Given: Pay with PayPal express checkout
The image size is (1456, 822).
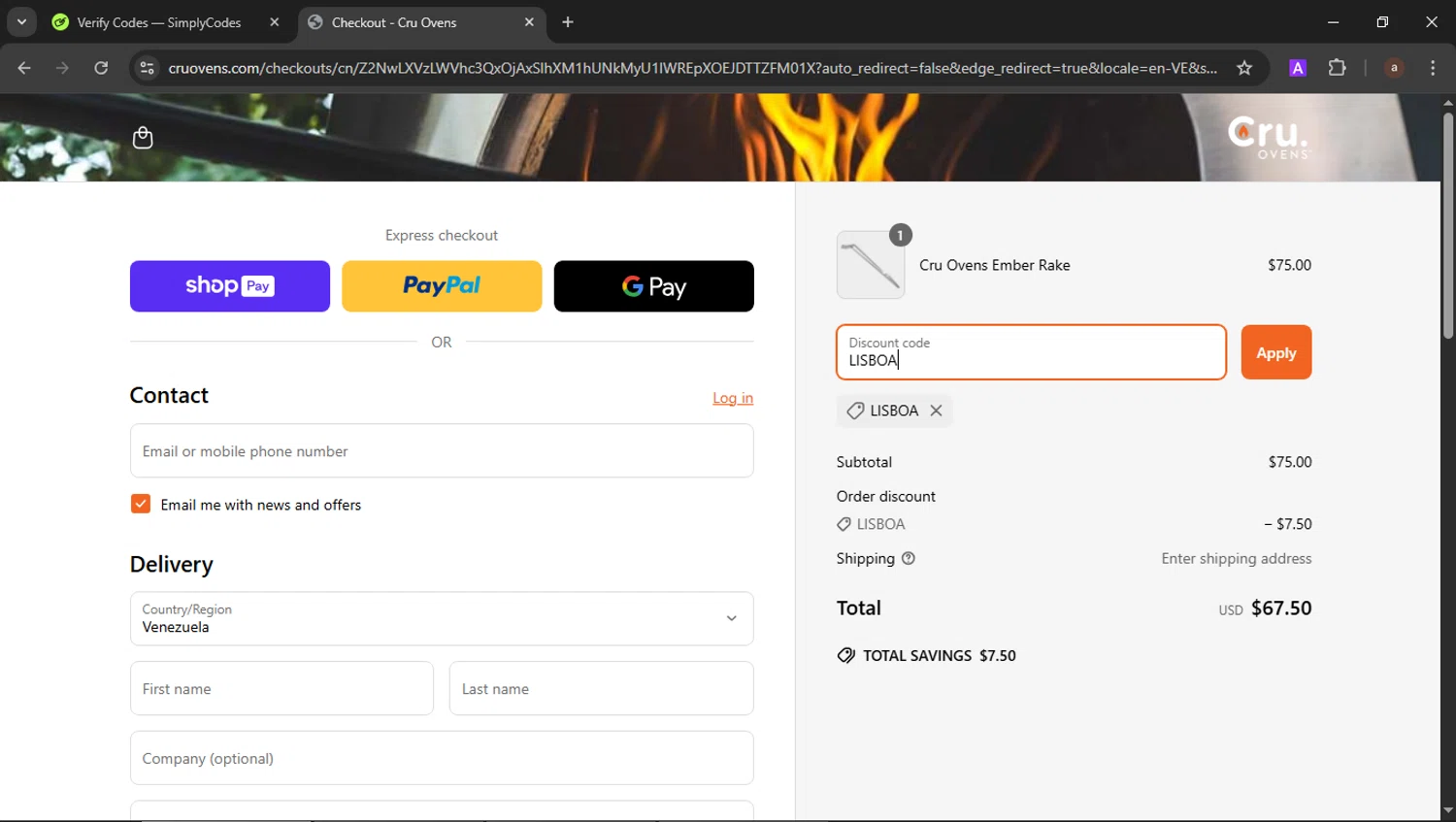Looking at the screenshot, I should point(442,286).
